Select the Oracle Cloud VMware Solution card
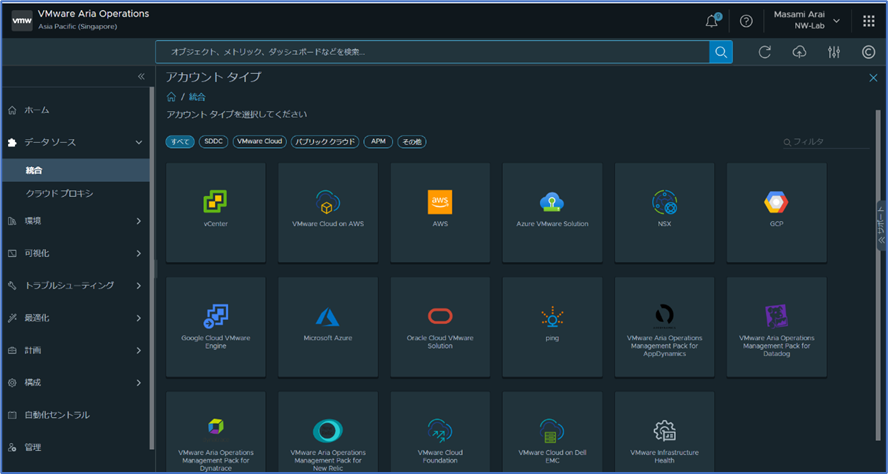 click(440, 327)
